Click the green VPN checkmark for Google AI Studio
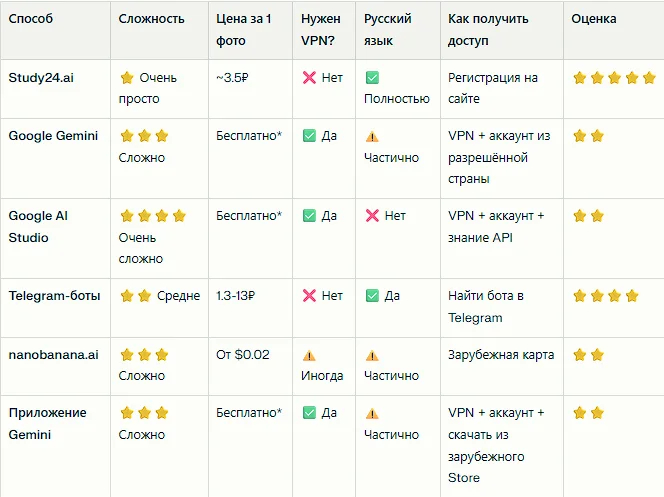 point(309,215)
